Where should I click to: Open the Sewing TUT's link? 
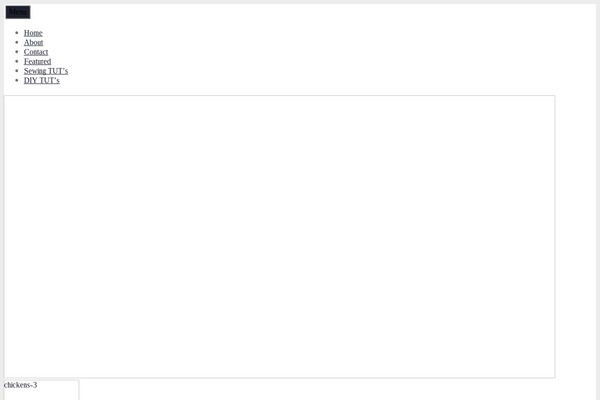click(46, 71)
